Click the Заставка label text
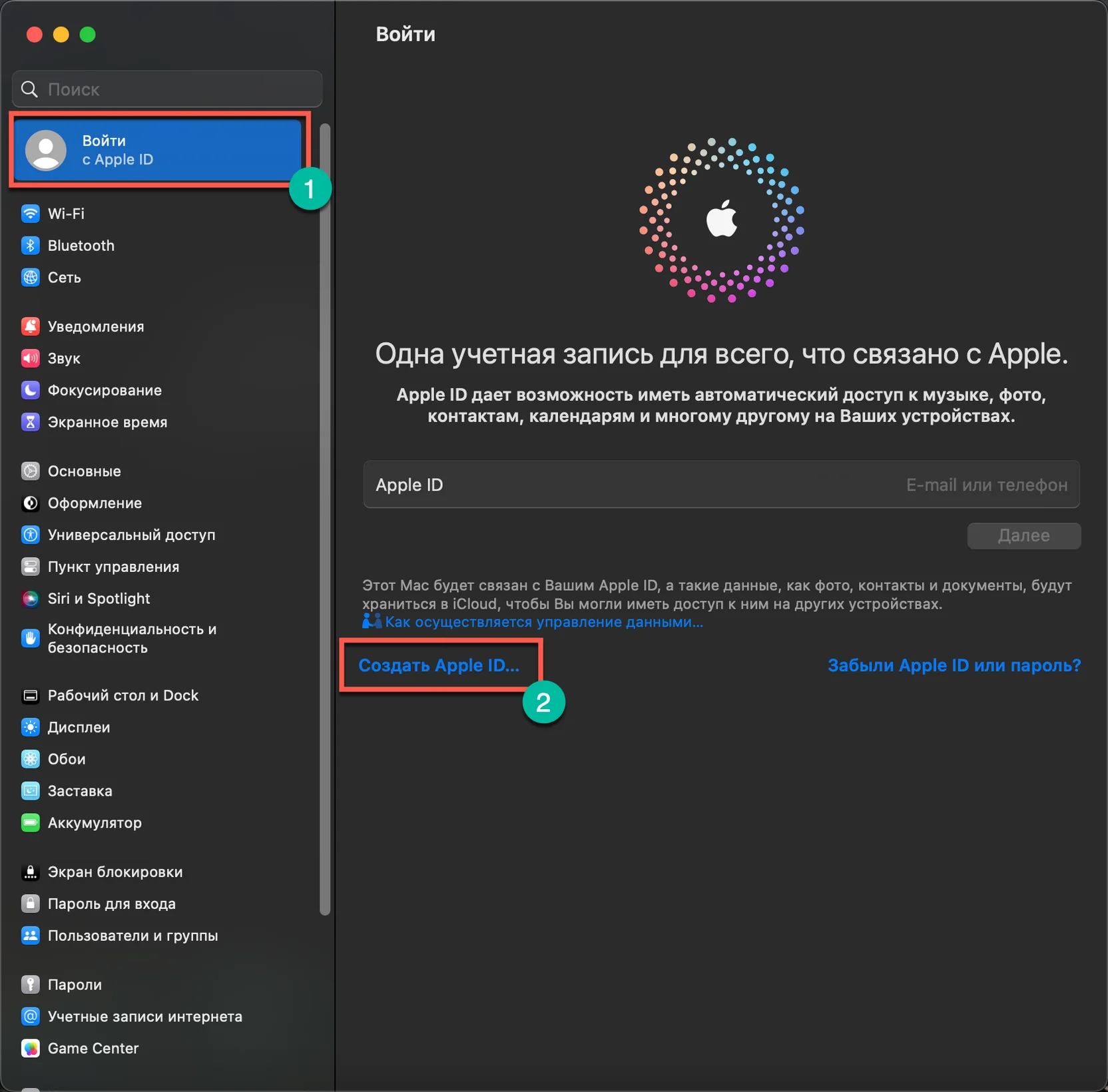Screen dimensions: 1108x1092 [80, 791]
